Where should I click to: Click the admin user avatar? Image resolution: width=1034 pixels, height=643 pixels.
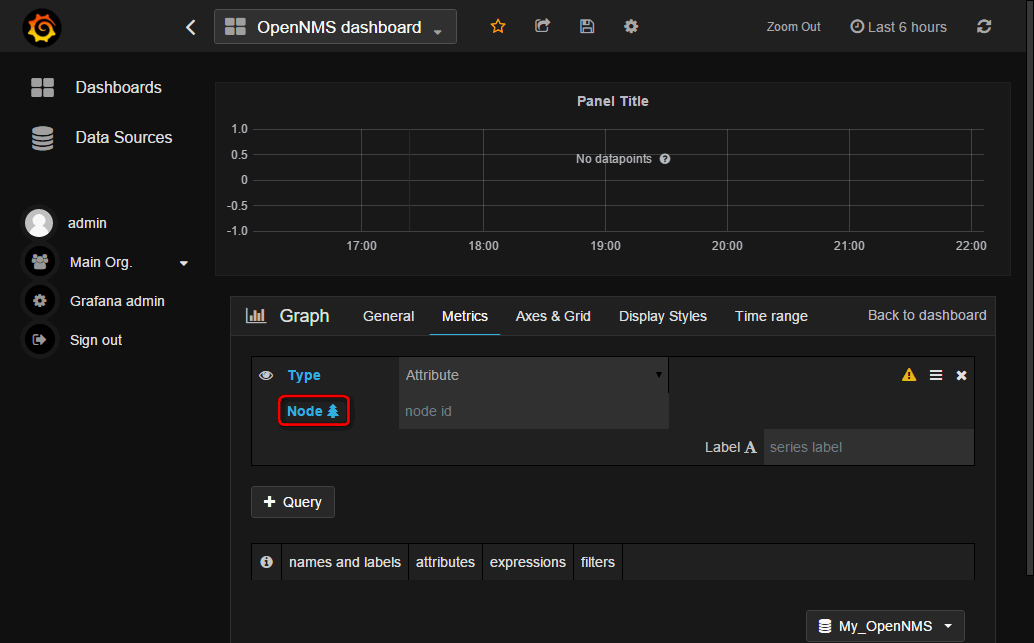point(39,223)
